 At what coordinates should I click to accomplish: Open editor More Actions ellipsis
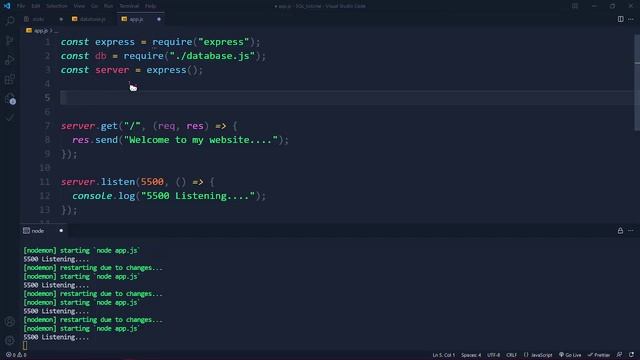click(x=631, y=19)
